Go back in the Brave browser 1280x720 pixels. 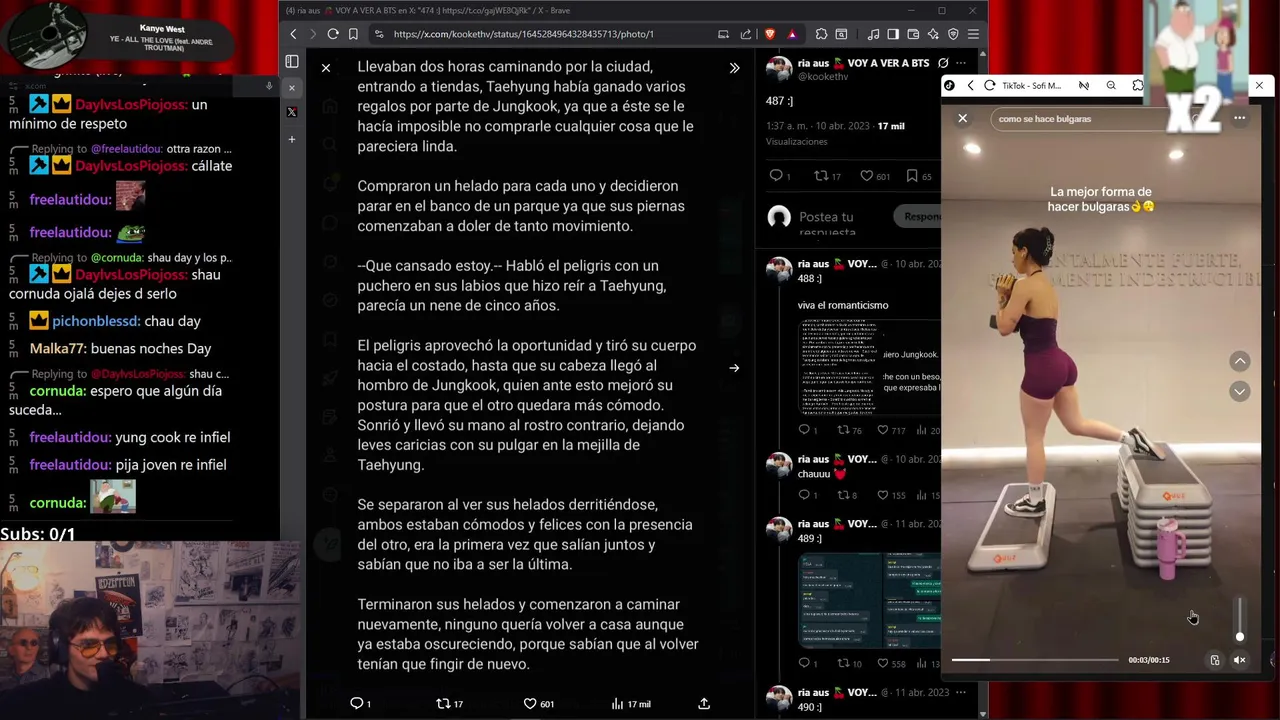293,34
